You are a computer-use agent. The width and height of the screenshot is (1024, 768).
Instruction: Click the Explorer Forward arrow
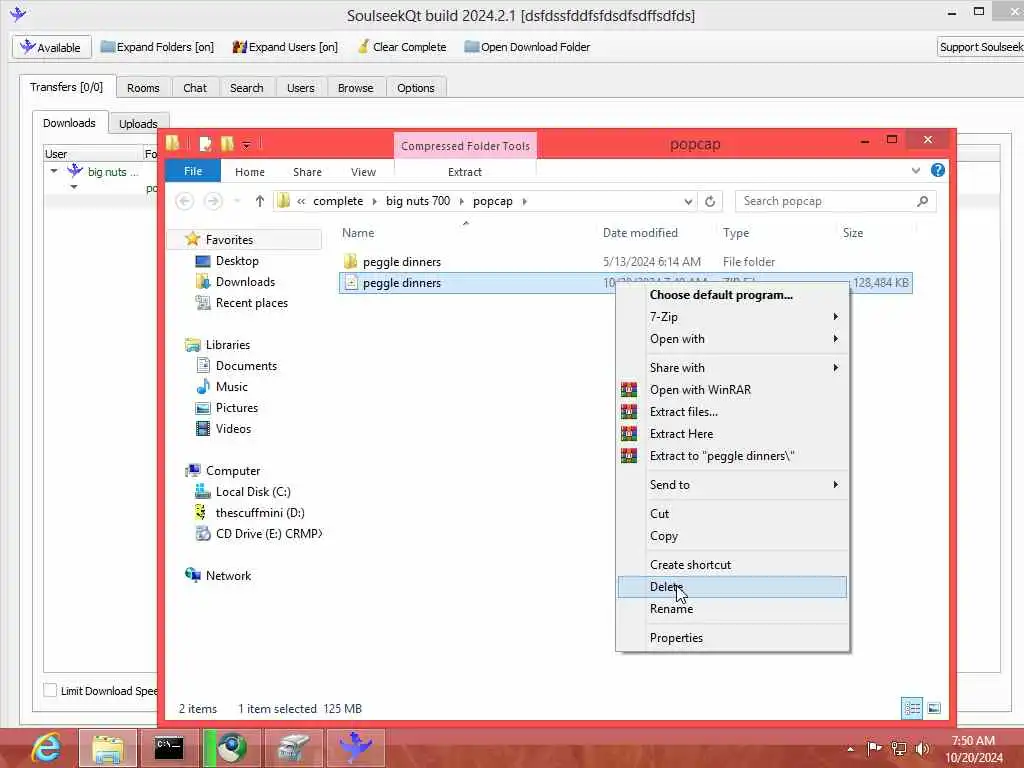[x=213, y=201]
